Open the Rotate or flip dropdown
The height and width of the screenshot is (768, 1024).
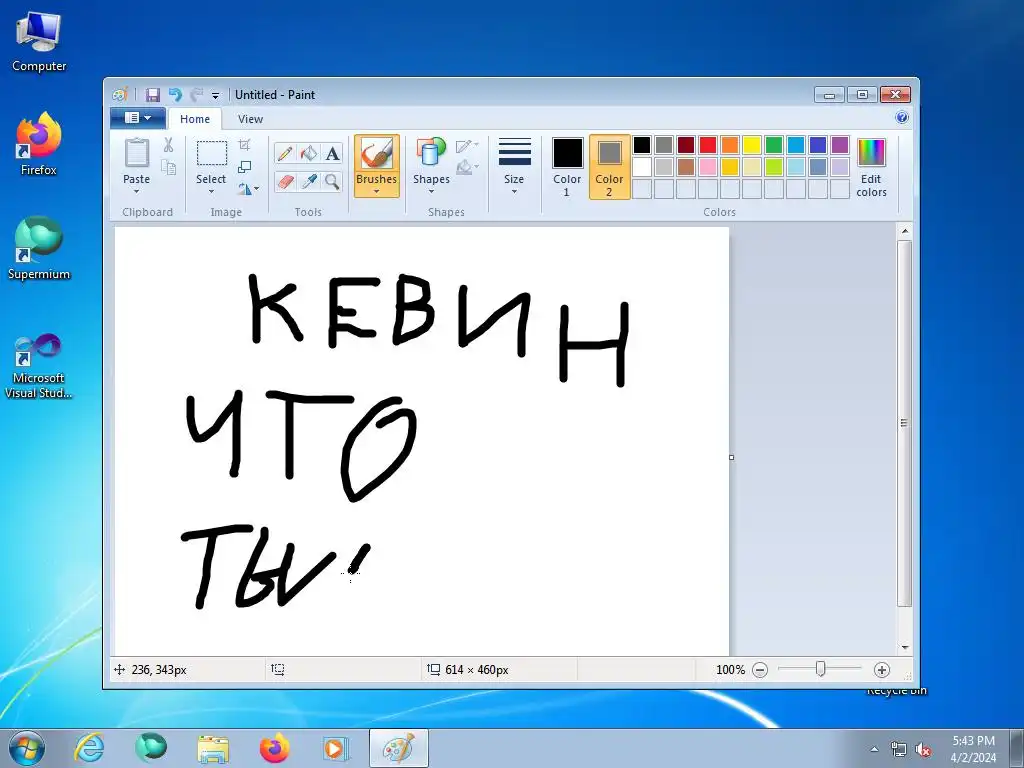coord(248,189)
